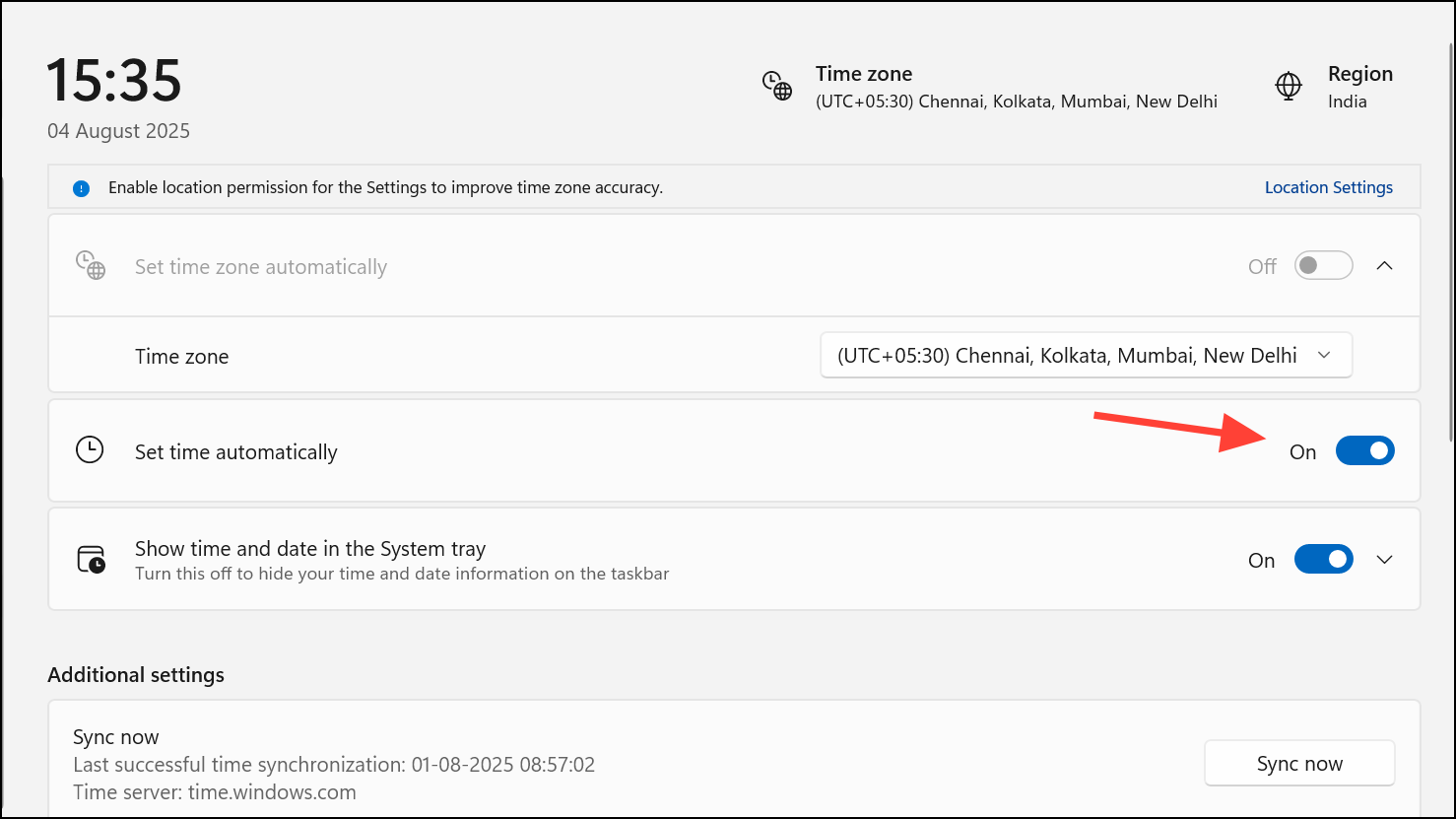The image size is (1456, 819).
Task: Collapse the Set time zone automatically section
Action: point(1384,265)
